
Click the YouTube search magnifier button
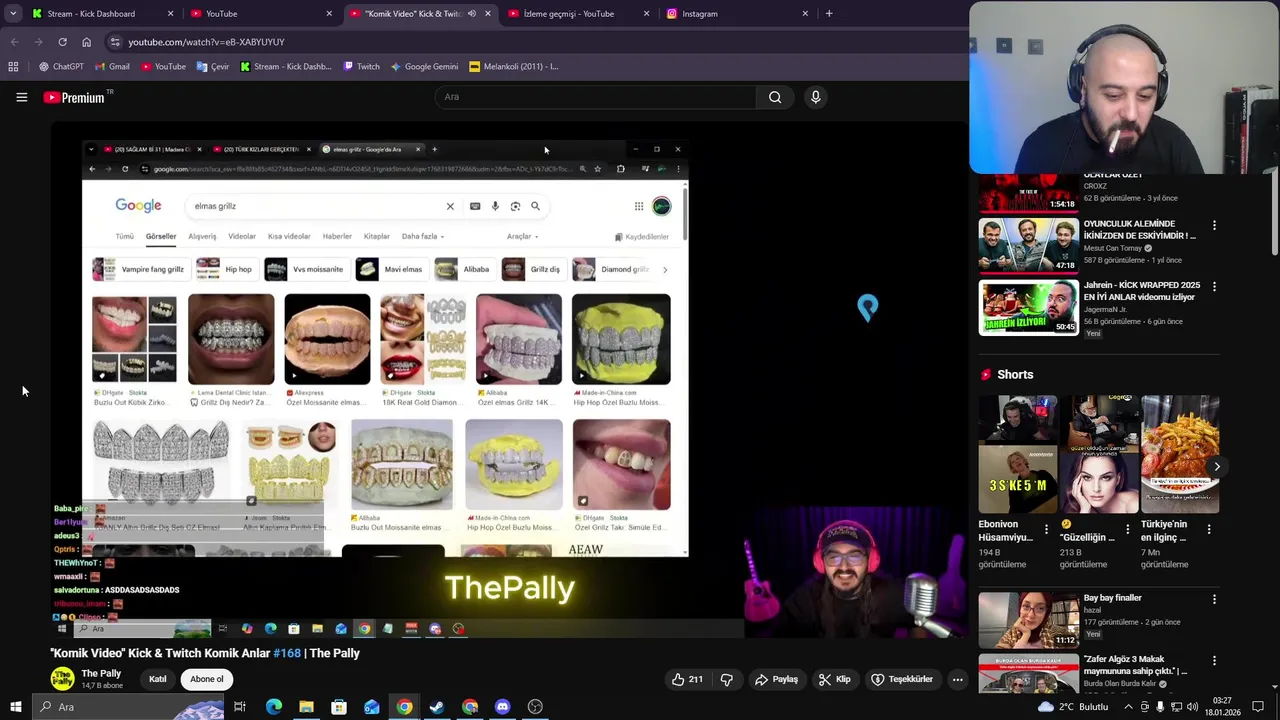point(775,97)
